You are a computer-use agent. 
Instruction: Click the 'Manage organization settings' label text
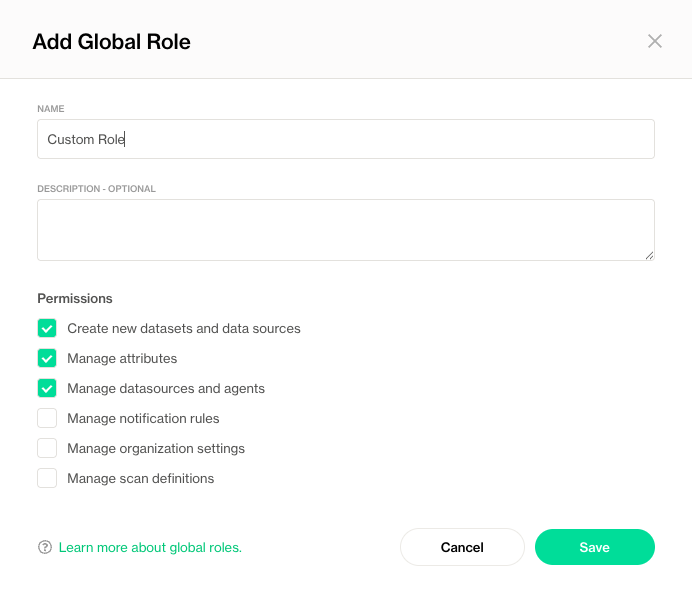[x=156, y=448]
